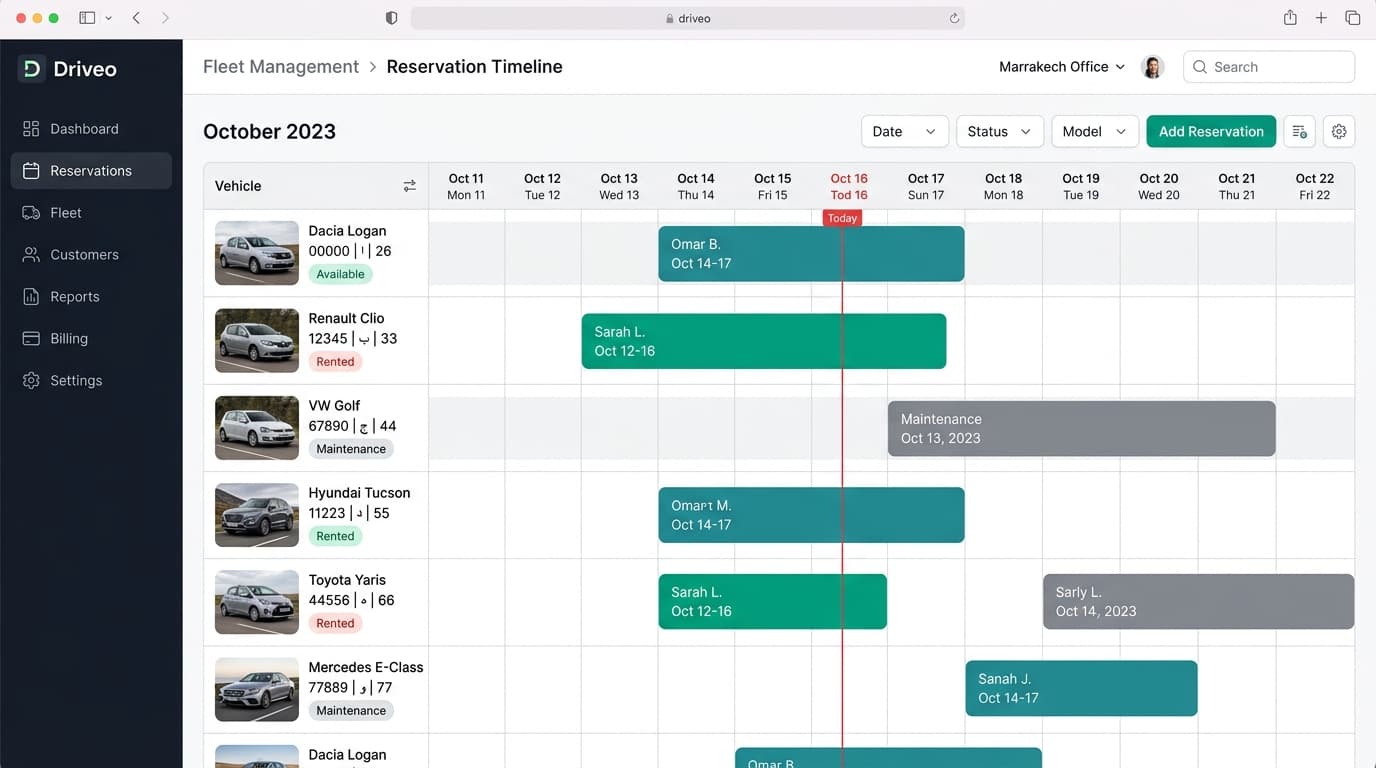This screenshot has width=1376, height=768.
Task: Open a new browser tab with plus icon
Action: point(1321,18)
